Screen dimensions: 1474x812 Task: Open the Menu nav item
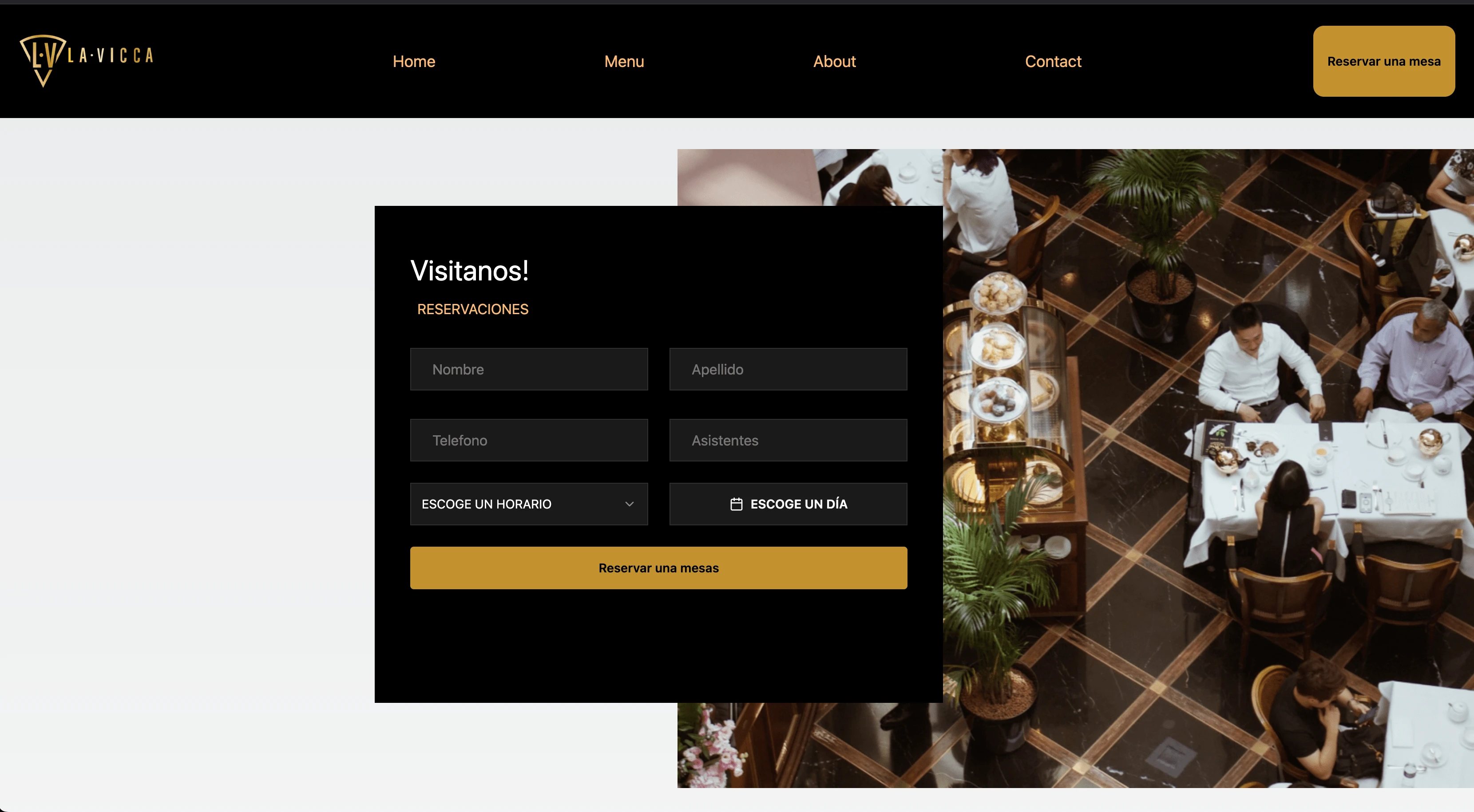coord(624,61)
